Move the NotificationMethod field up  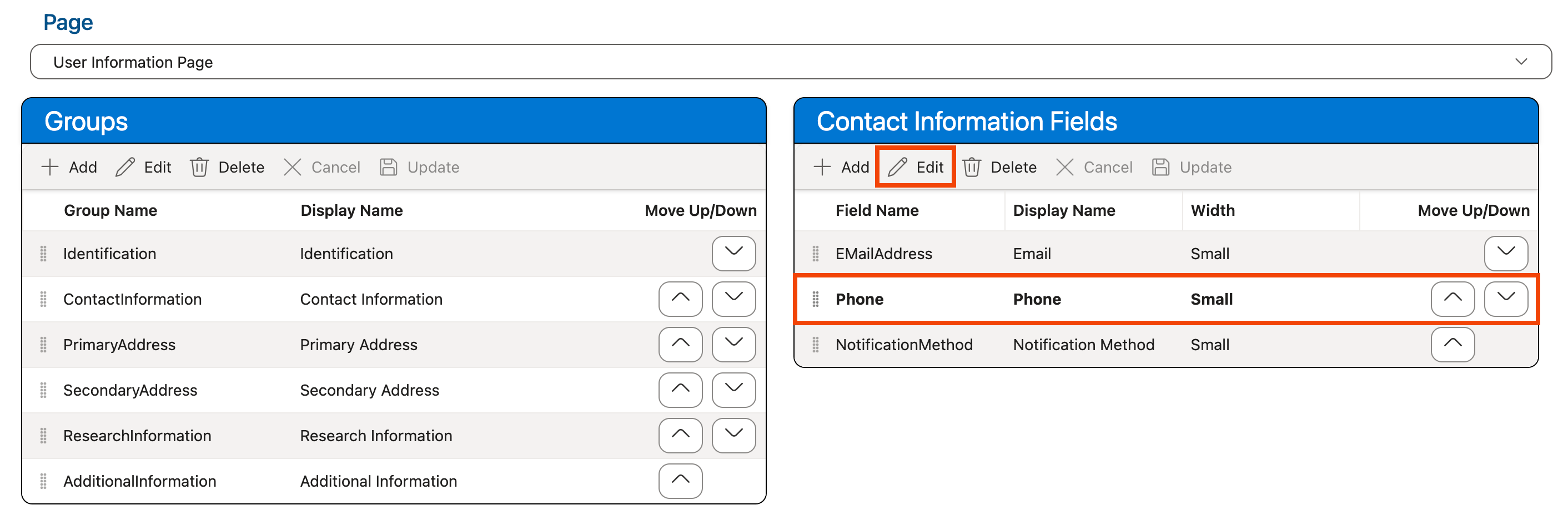[1453, 345]
